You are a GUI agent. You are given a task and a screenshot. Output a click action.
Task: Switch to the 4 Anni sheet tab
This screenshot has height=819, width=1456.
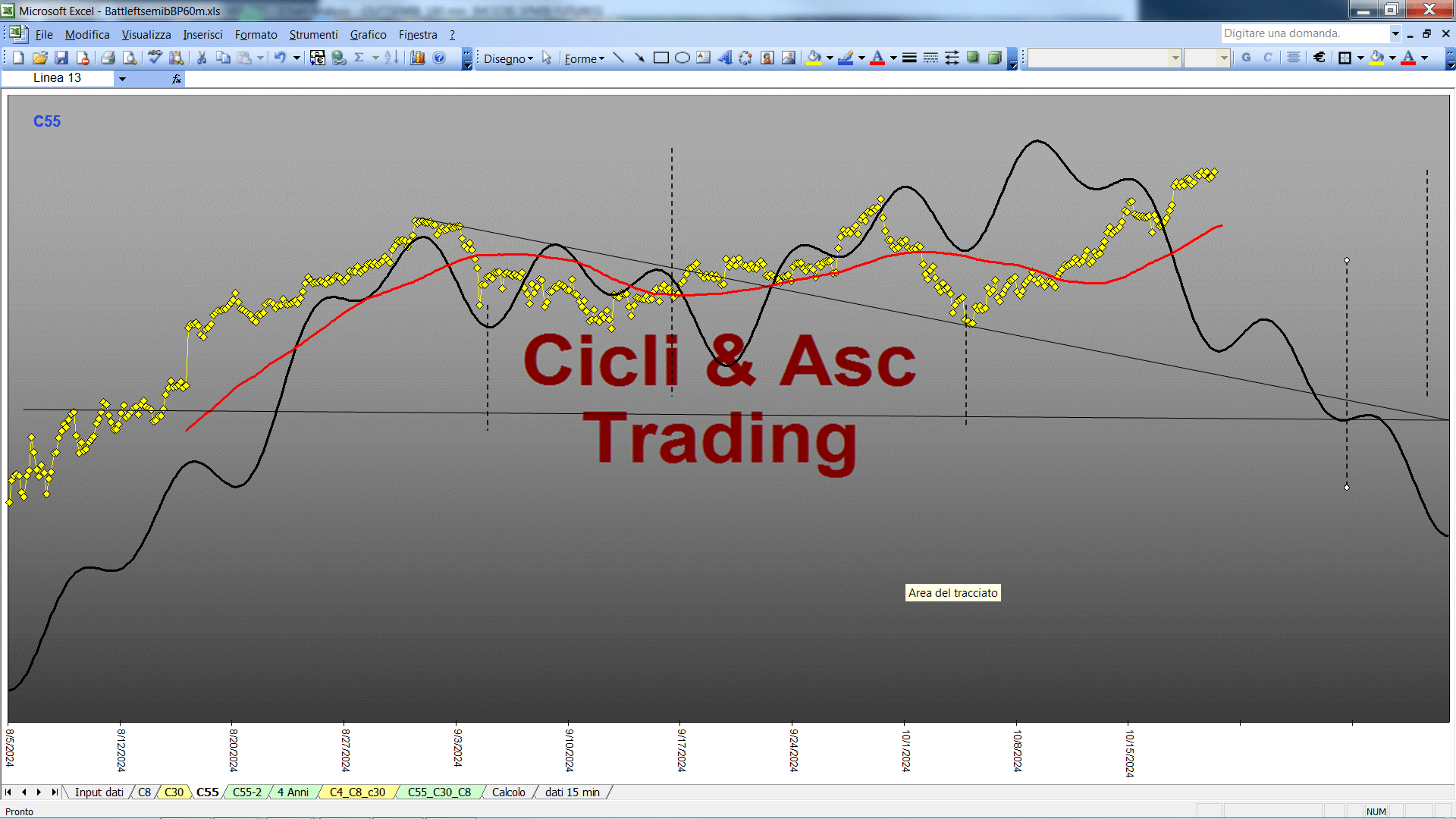[x=293, y=792]
